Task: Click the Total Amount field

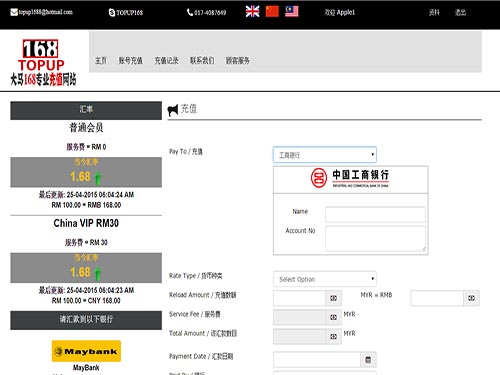Action: [x=299, y=337]
